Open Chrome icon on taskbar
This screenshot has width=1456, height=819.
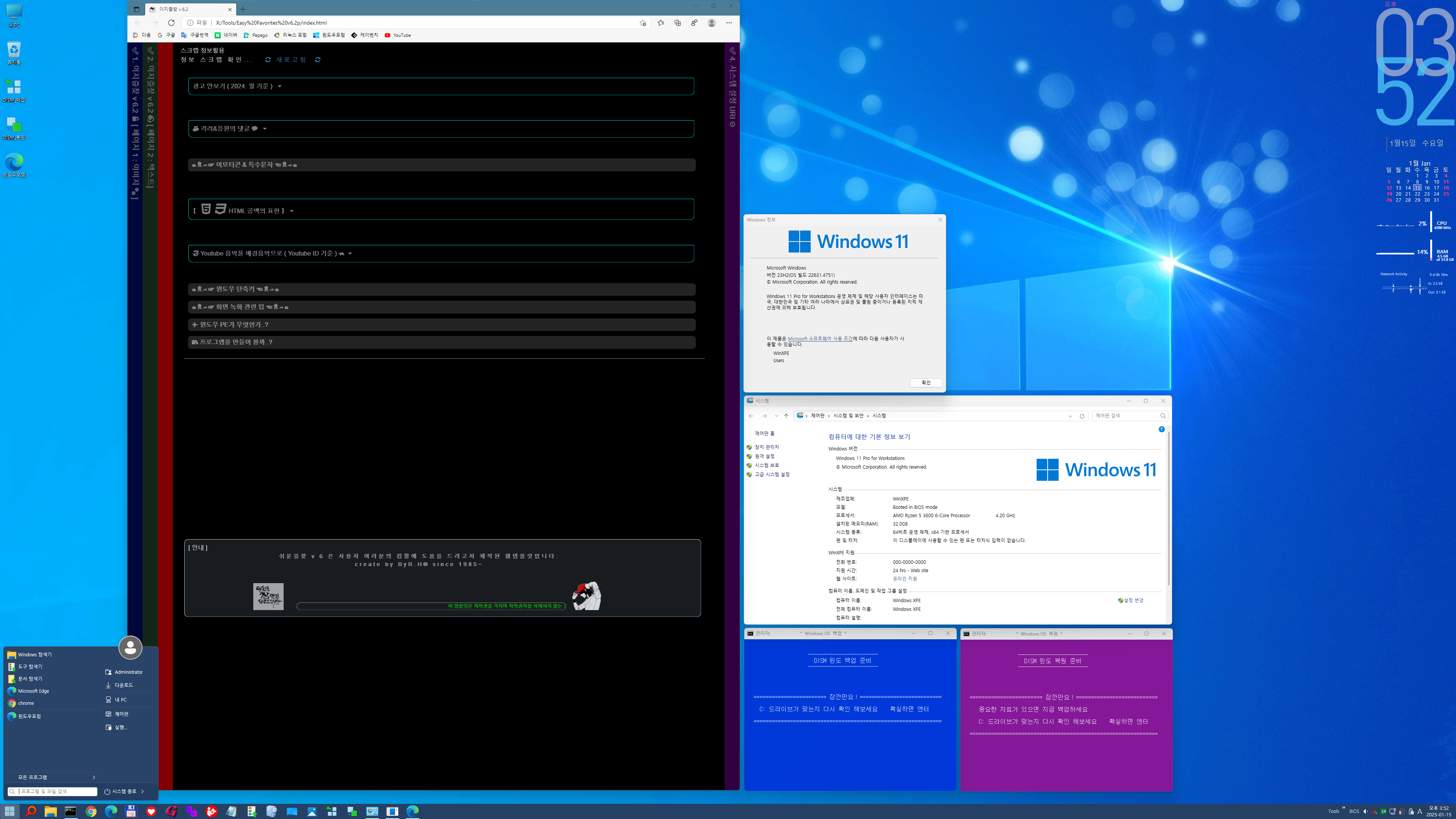(x=91, y=811)
